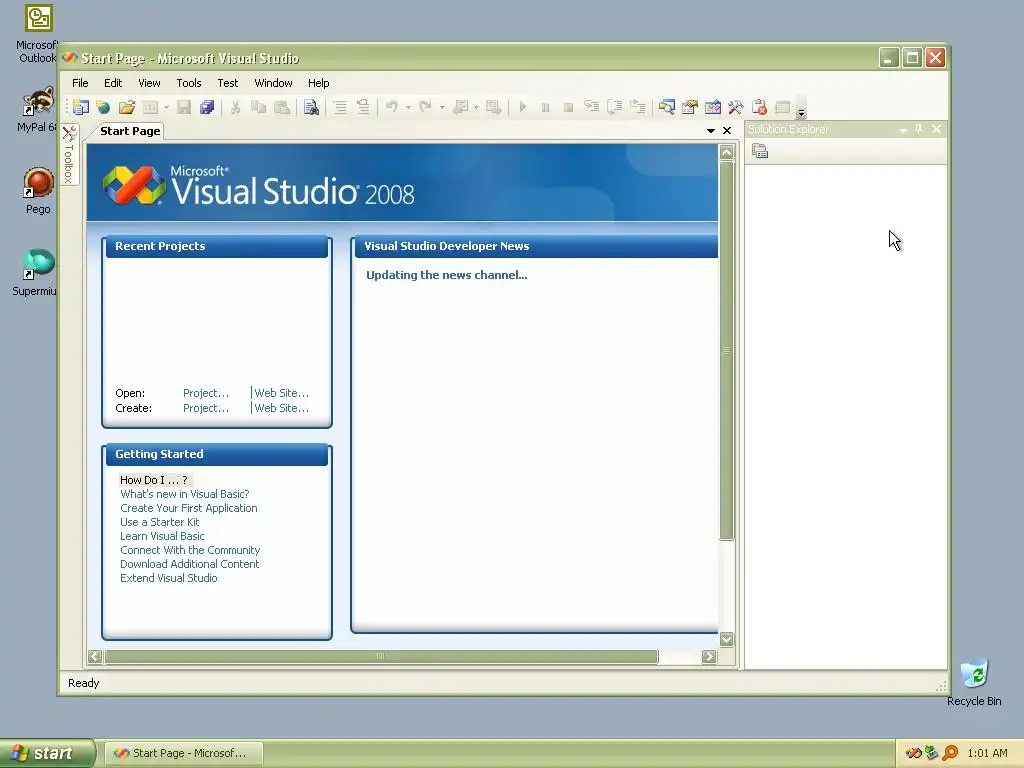Image resolution: width=1024 pixels, height=768 pixels.
Task: Click Create Project... link
Action: [206, 408]
